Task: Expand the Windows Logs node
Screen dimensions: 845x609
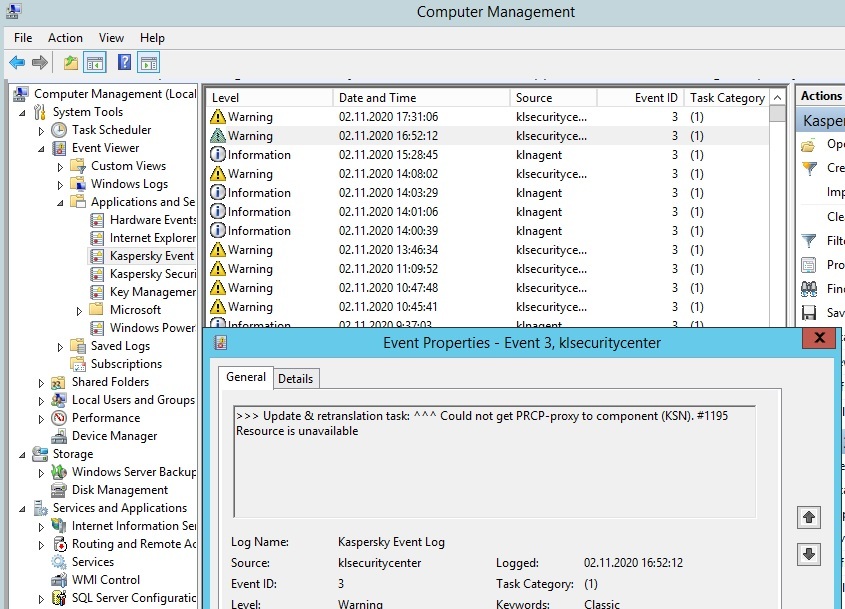Action: point(60,185)
